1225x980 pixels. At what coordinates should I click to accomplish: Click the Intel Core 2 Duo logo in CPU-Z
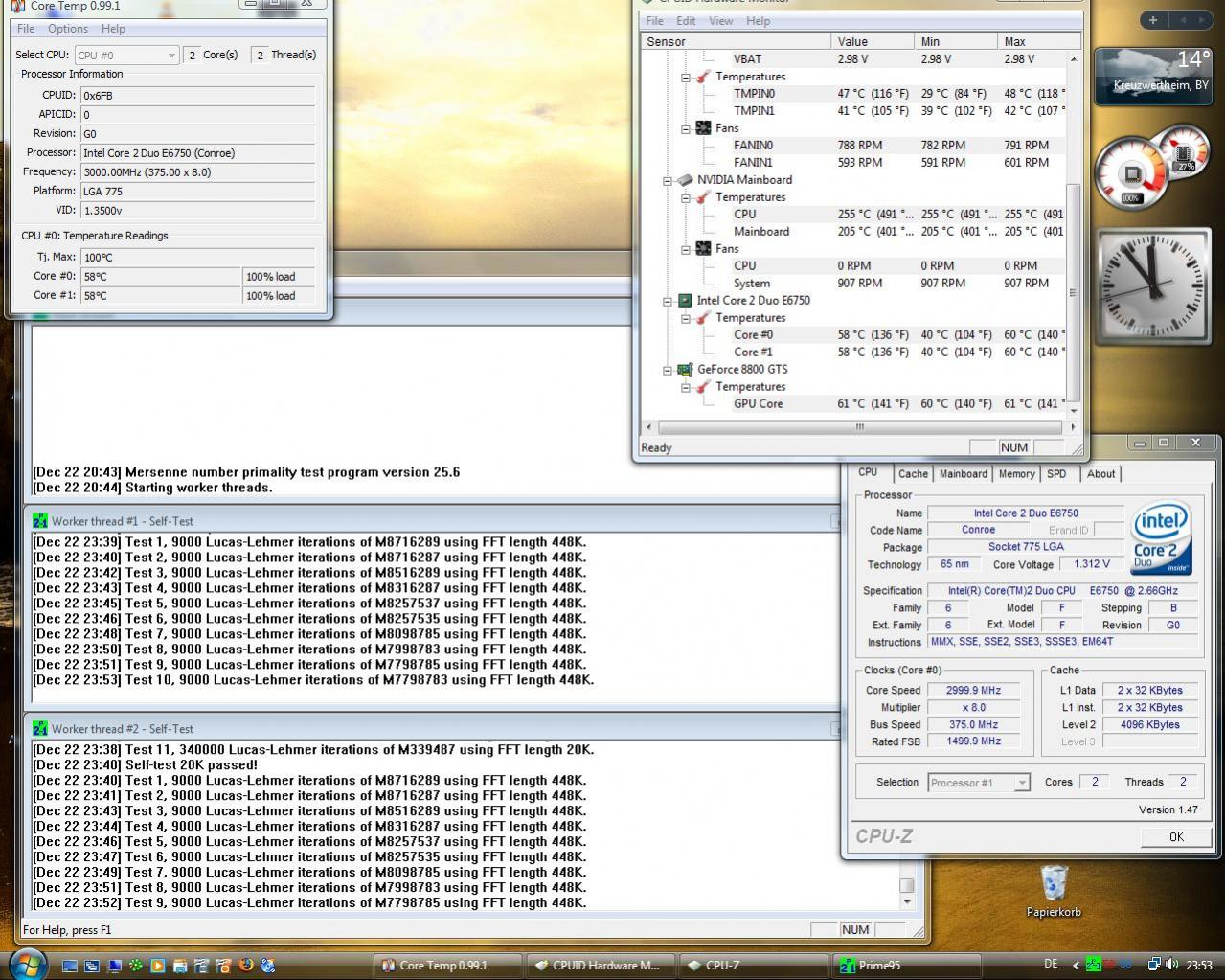(1161, 536)
